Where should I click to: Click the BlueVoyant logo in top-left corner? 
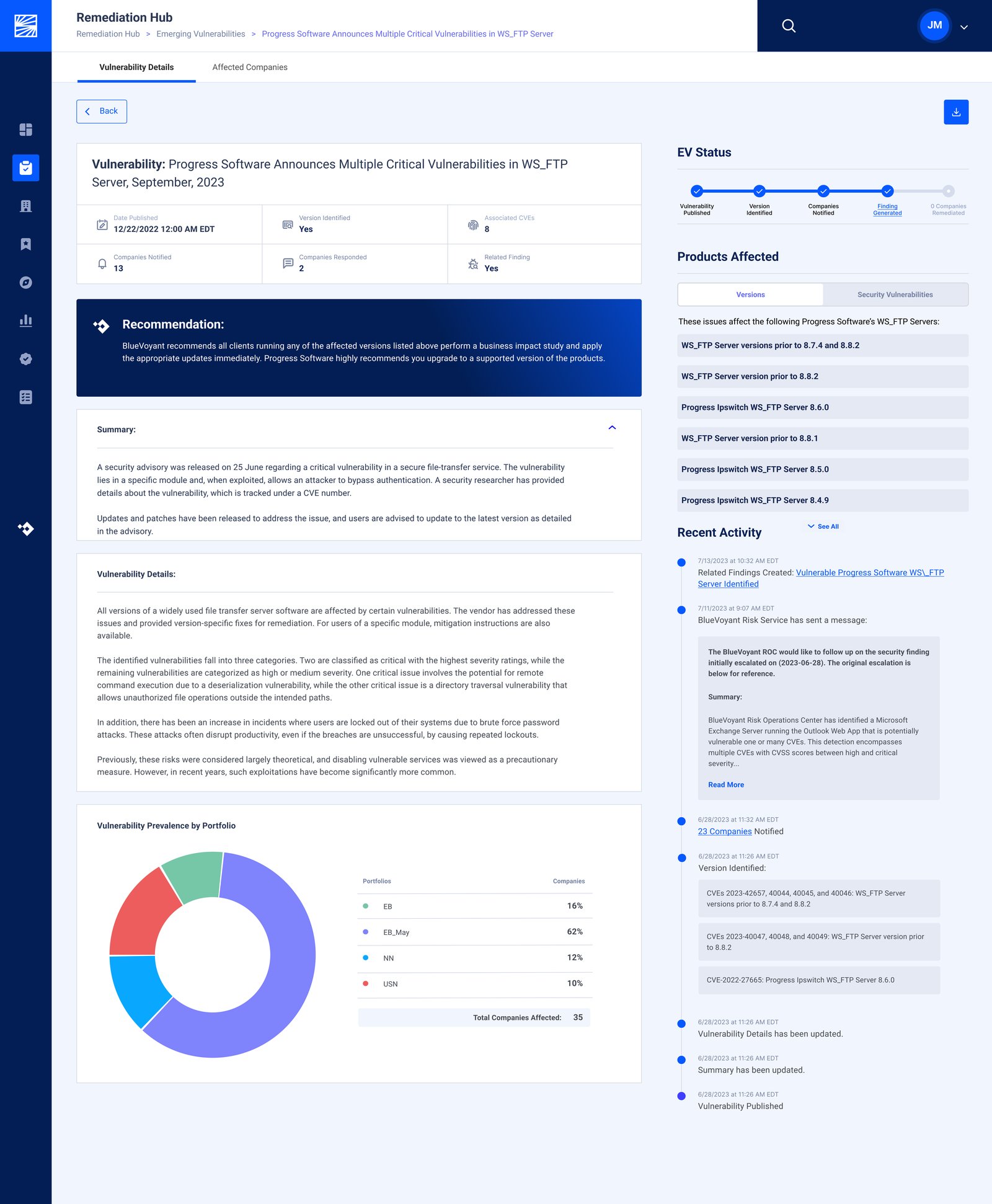[25, 25]
